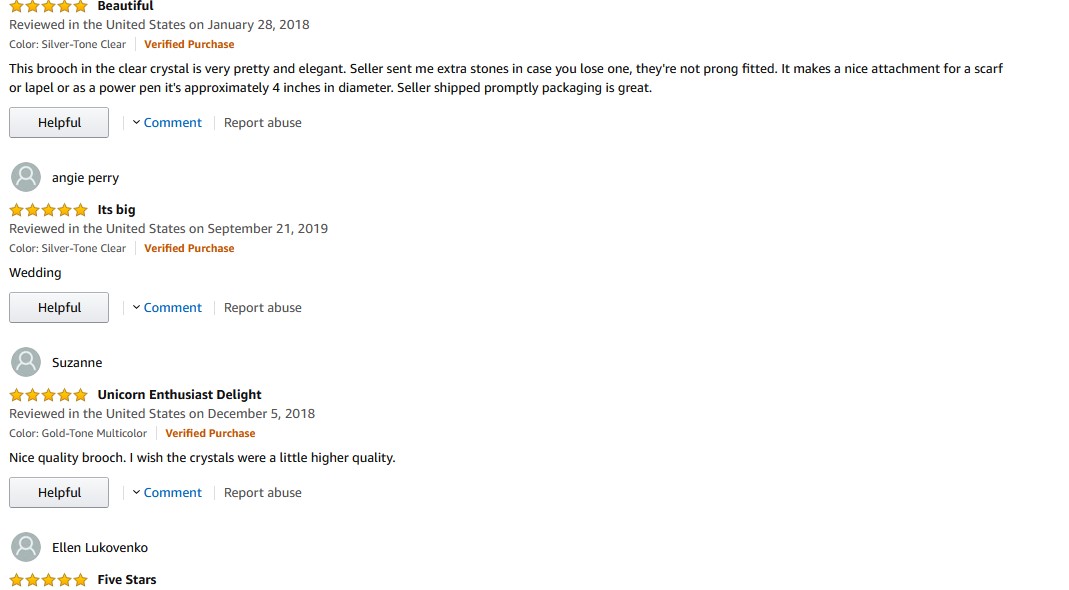This screenshot has height=590, width=1069.
Task: Click star rating on 'Its big' review
Action: pyautogui.click(x=48, y=210)
